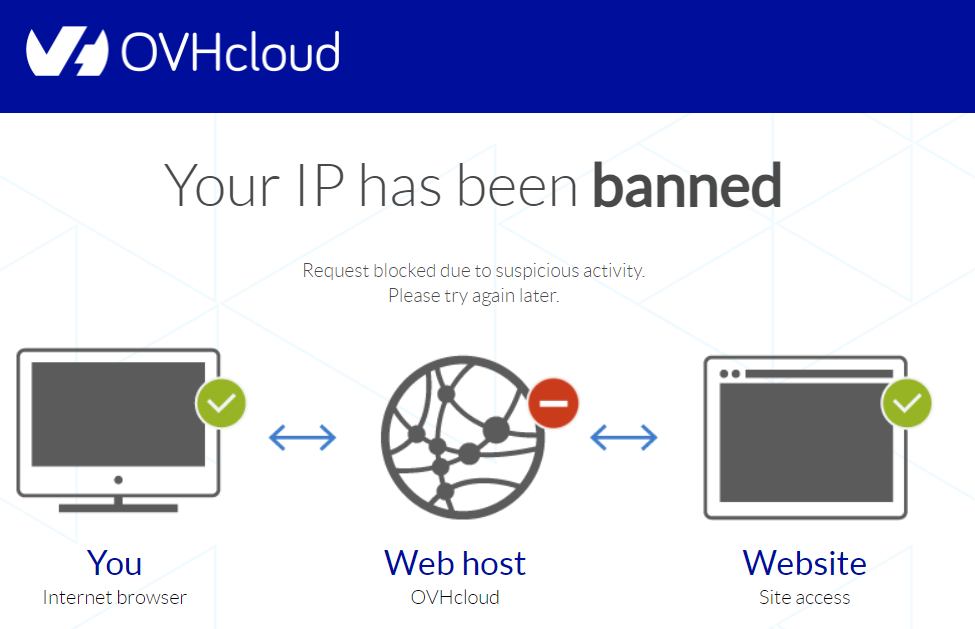Click the globe network icon above Web host
The height and width of the screenshot is (629, 975).
click(463, 437)
